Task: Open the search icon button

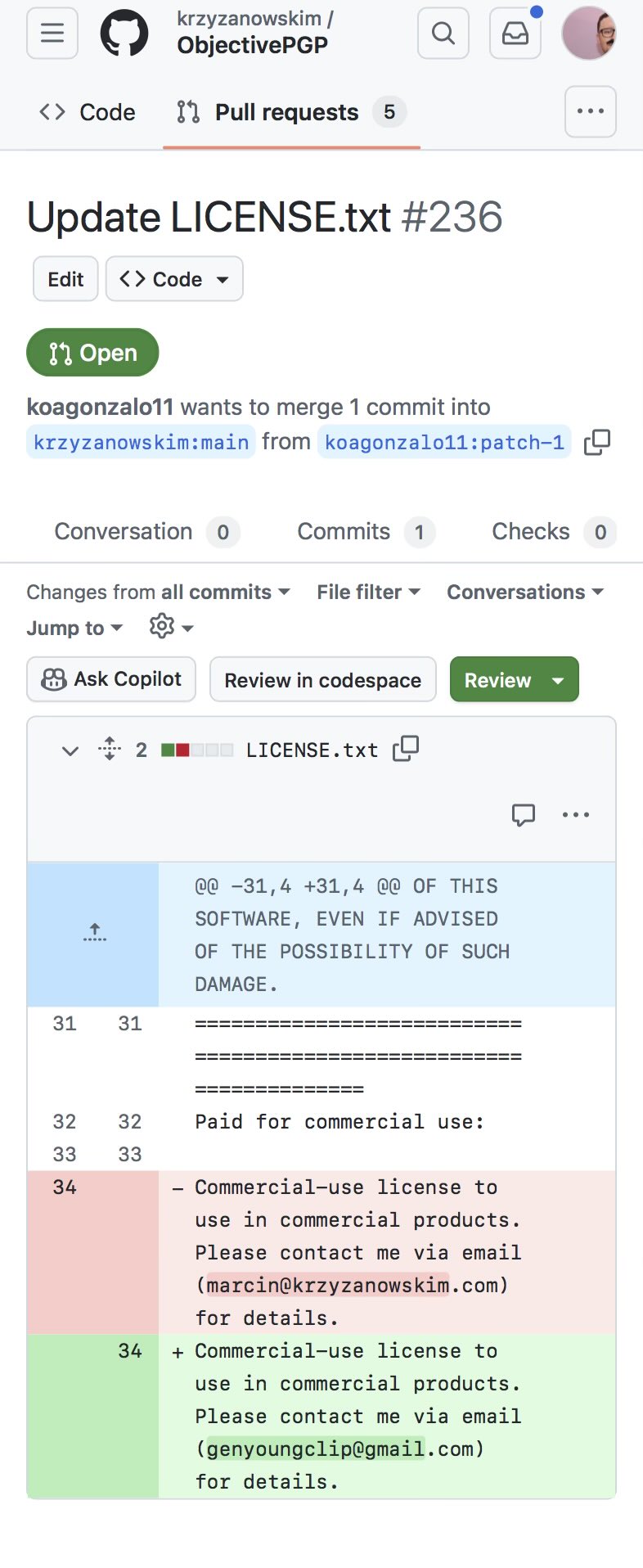Action: [x=443, y=33]
